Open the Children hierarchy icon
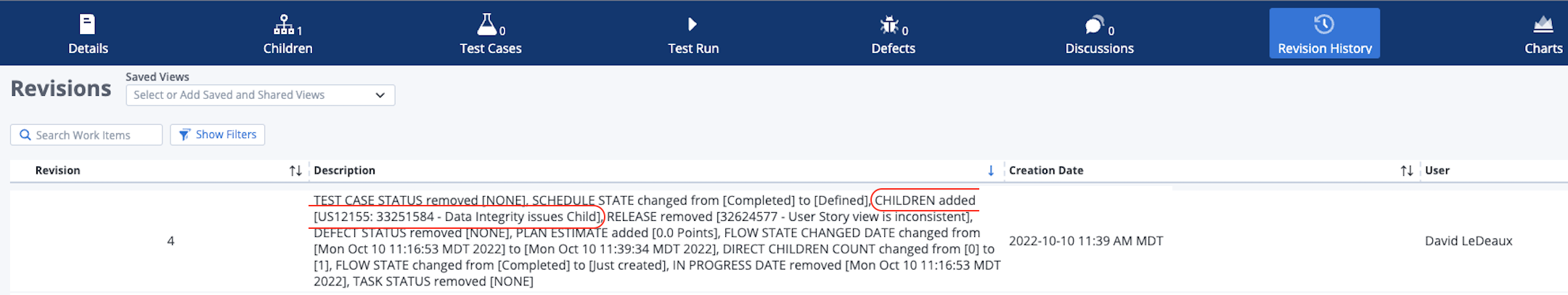Screen dimensions: 1568x295 click(x=284, y=25)
